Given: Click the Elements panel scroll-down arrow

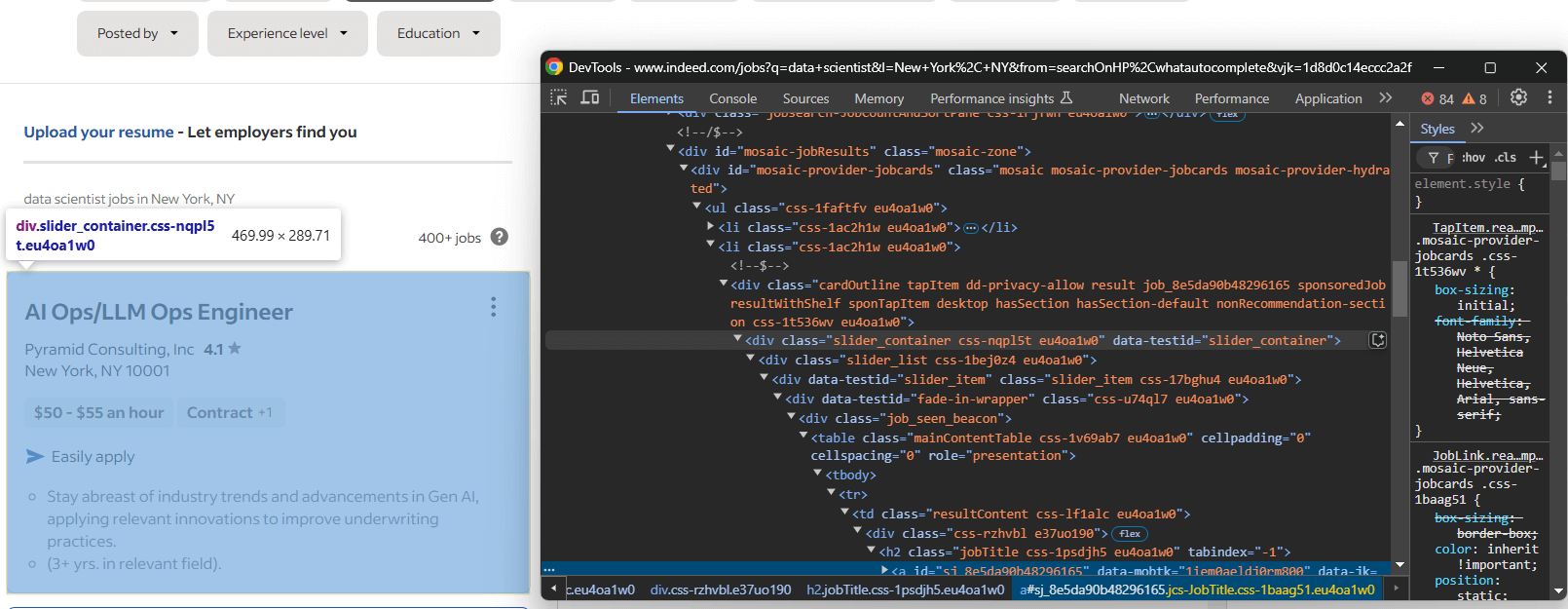Looking at the screenshot, I should 1400,564.
